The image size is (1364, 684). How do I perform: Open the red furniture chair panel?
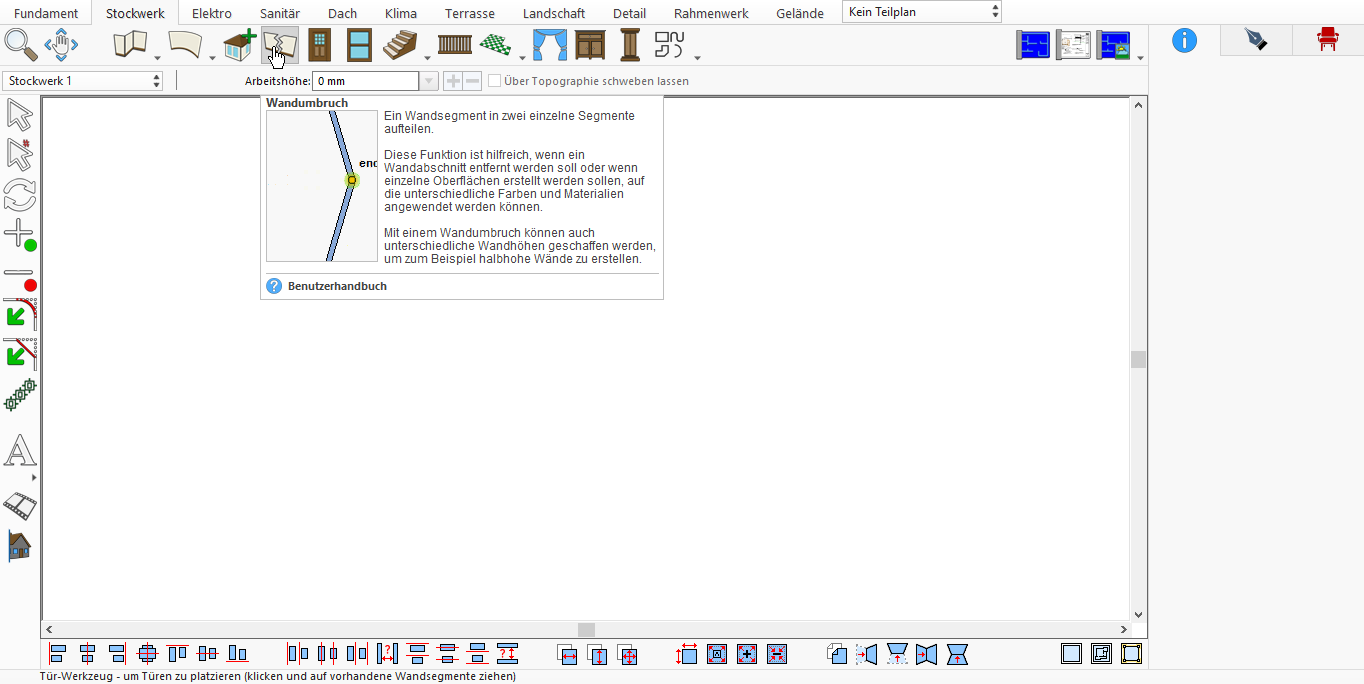point(1328,40)
